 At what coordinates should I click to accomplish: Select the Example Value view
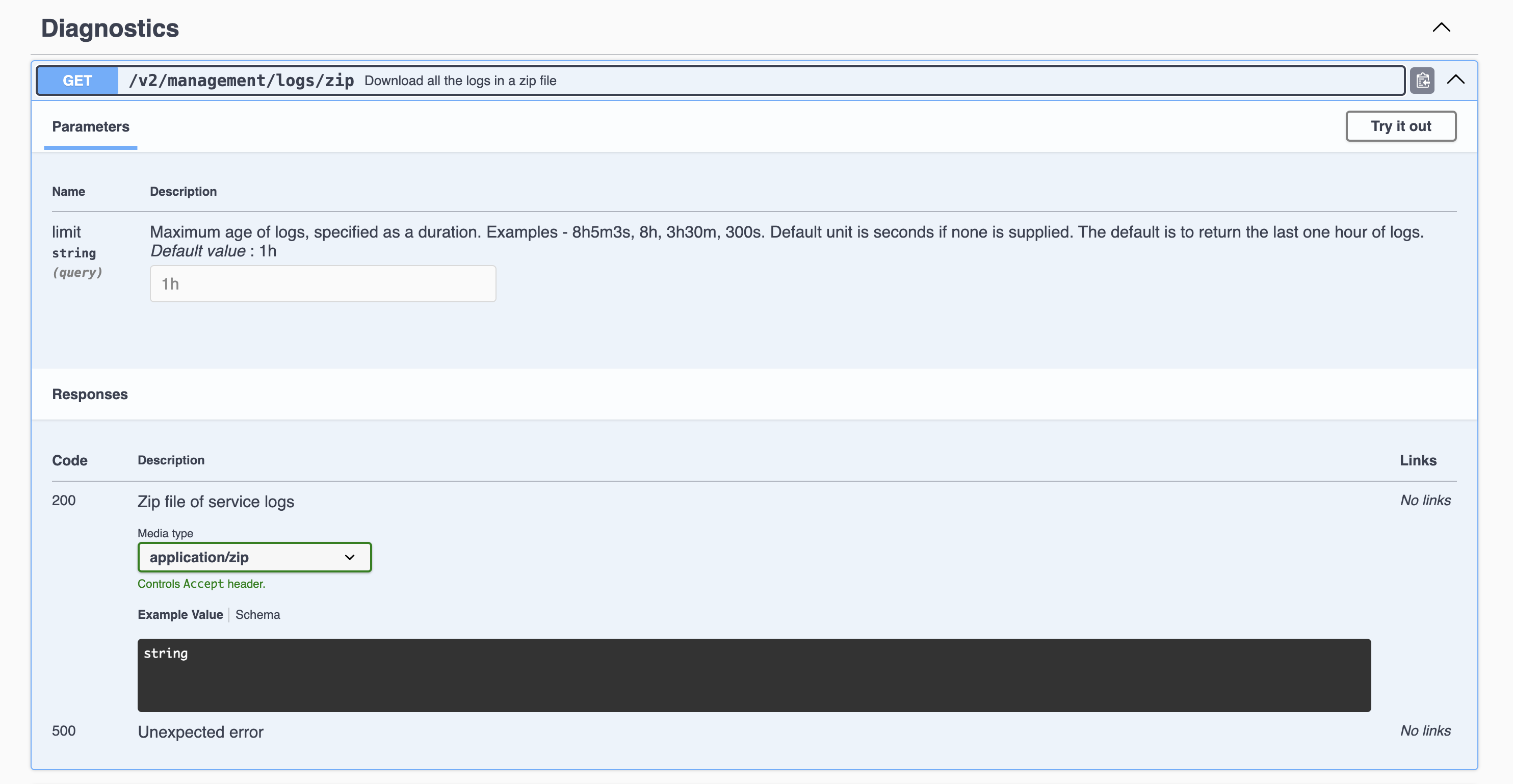[180, 614]
